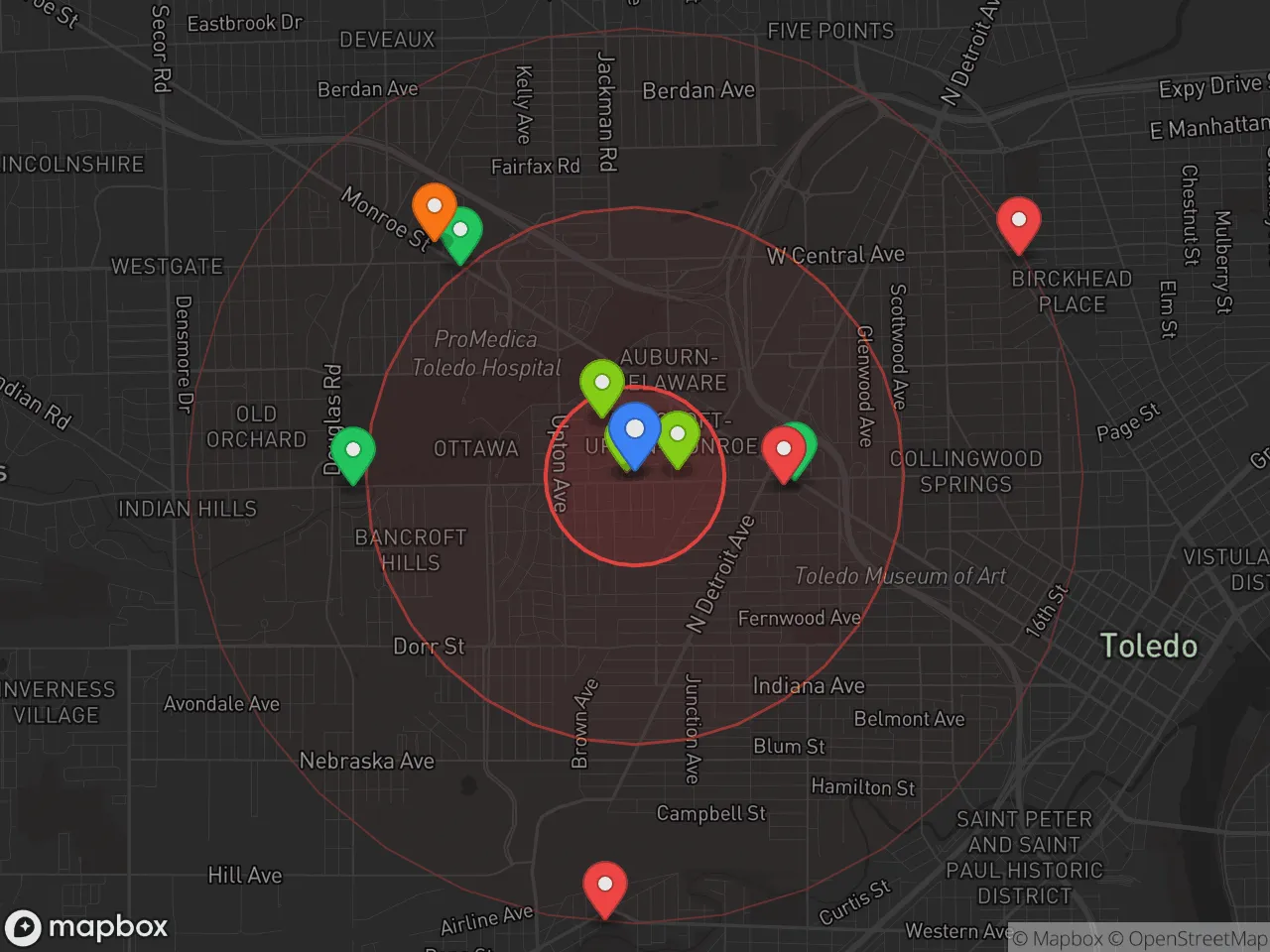Open the © OpenStreetMap attribution link
The width and height of the screenshot is (1270, 952).
[x=1187, y=938]
